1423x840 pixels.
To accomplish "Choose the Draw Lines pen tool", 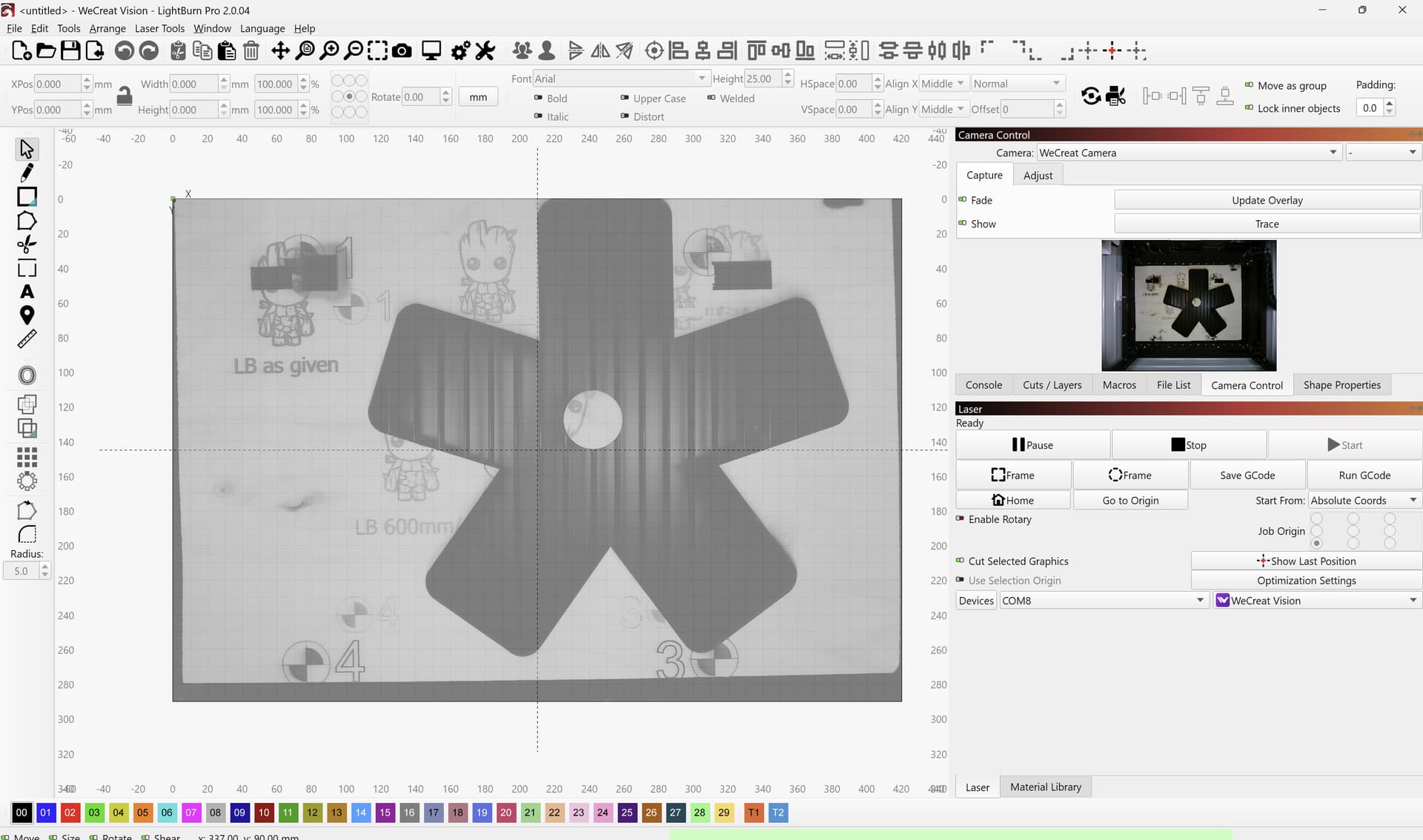I will (27, 173).
